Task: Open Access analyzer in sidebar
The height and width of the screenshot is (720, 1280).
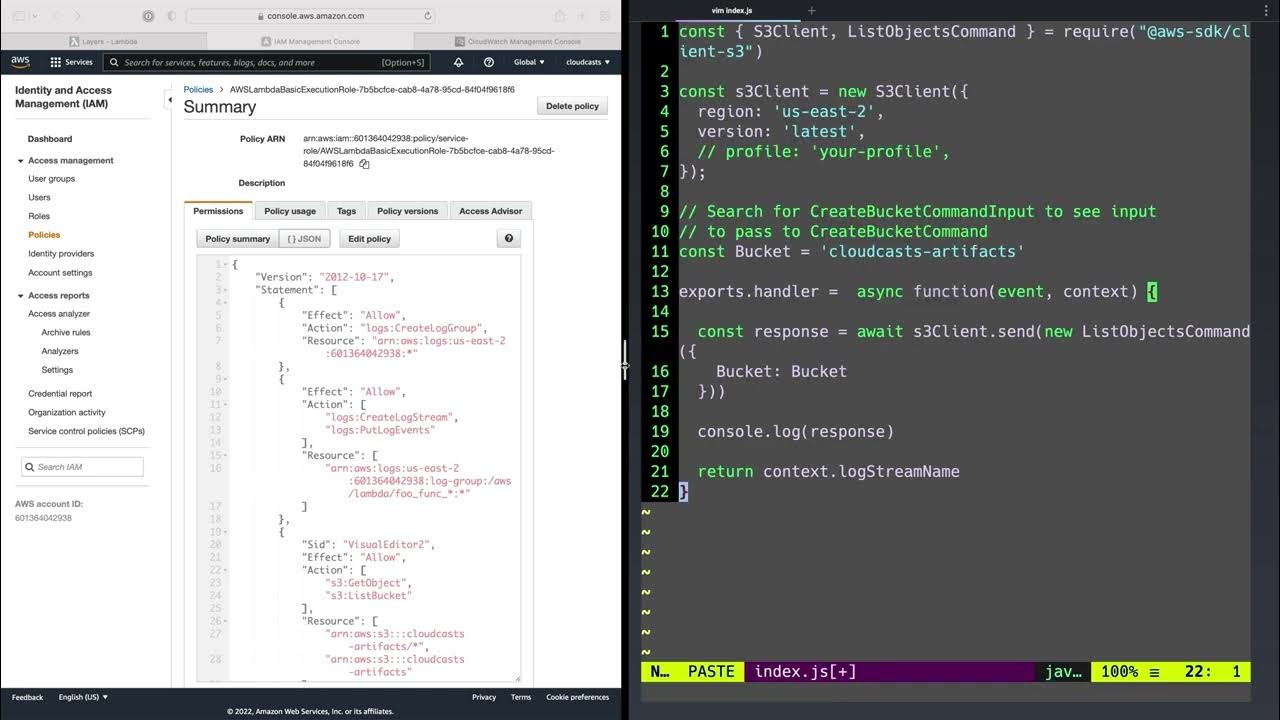Action: click(x=59, y=314)
